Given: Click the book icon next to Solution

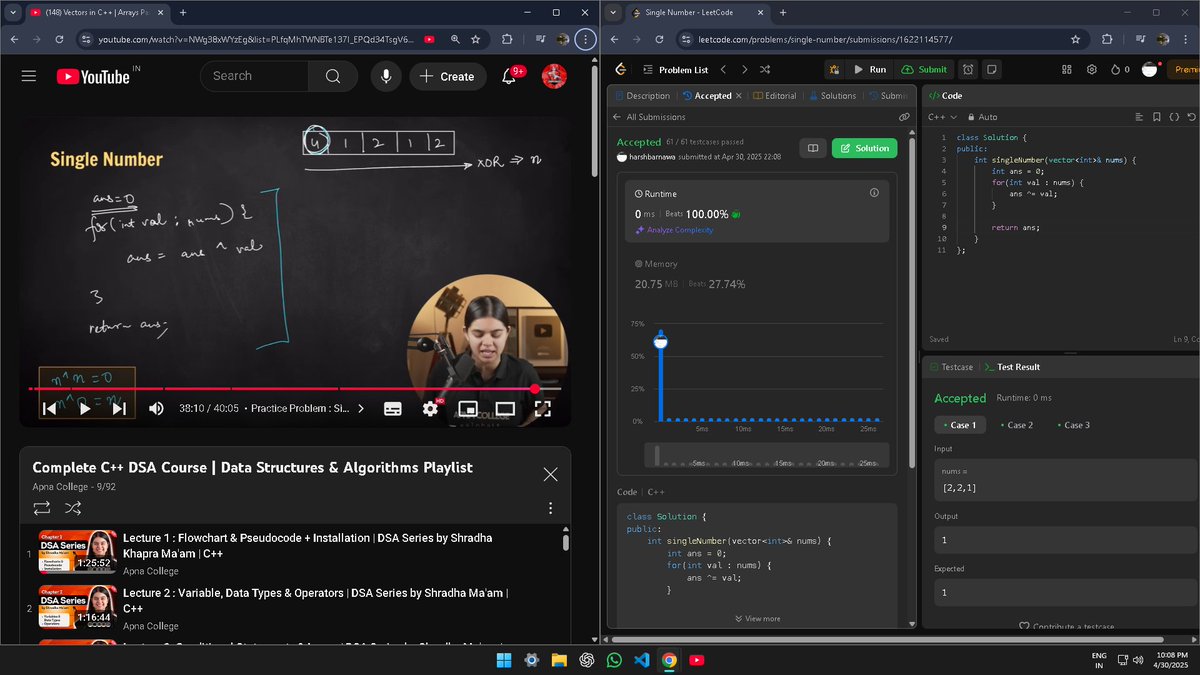Looking at the screenshot, I should (813, 148).
